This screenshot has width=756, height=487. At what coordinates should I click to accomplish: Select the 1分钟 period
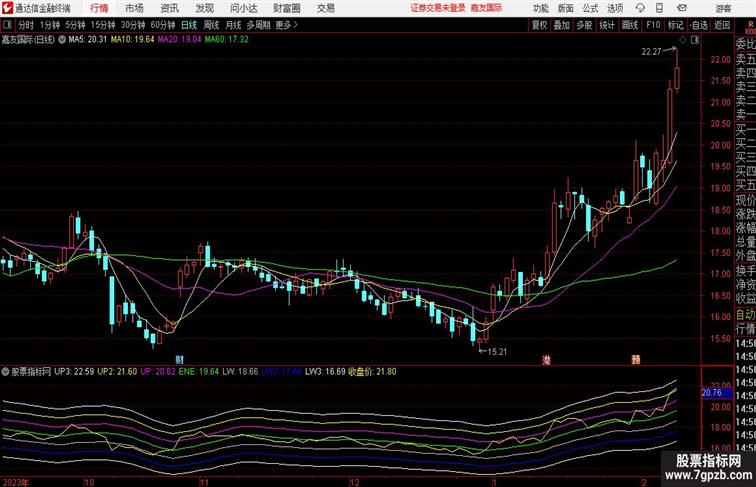(x=50, y=25)
